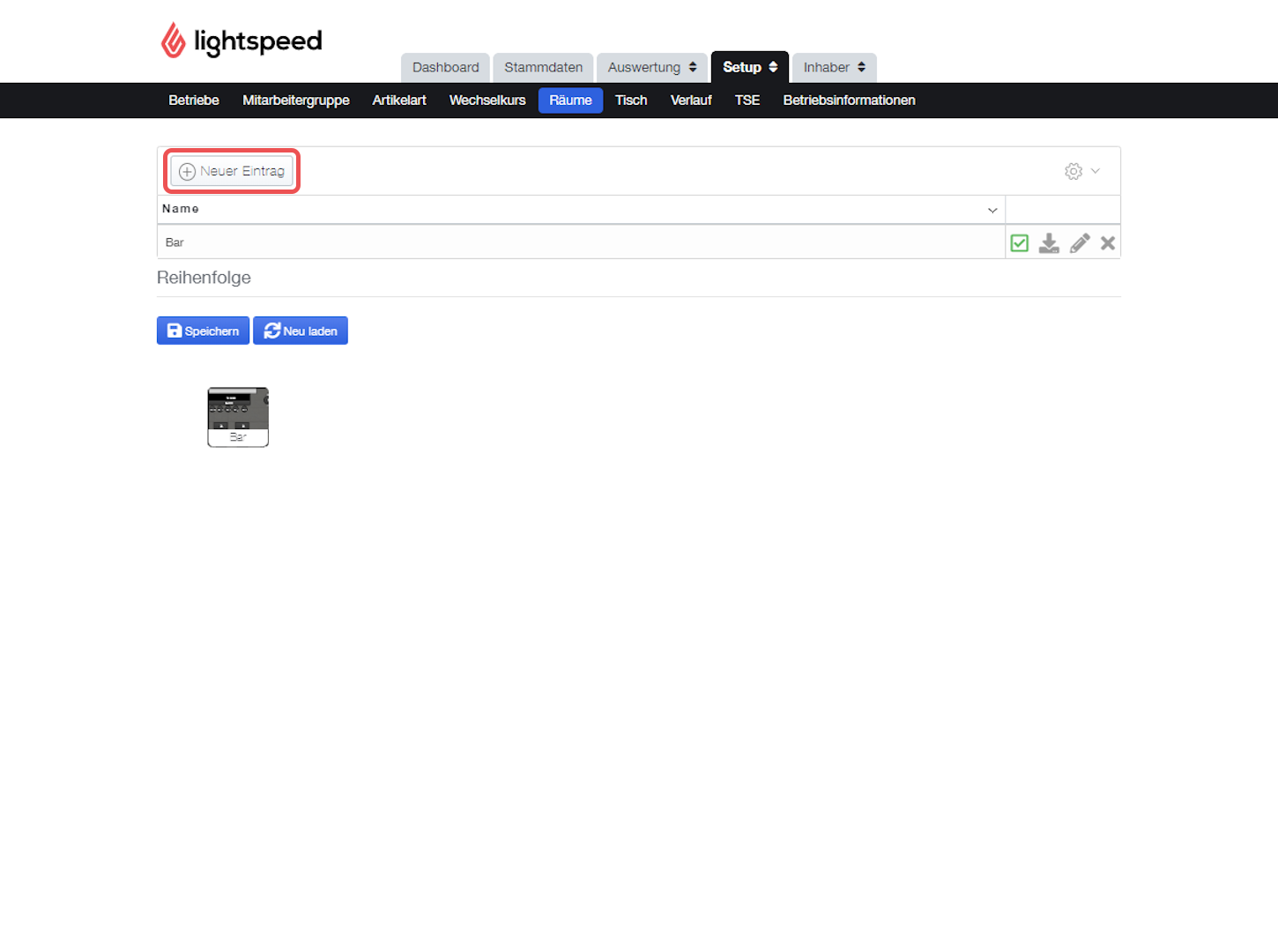
Task: Select the Bar row name cell
Action: (x=581, y=242)
